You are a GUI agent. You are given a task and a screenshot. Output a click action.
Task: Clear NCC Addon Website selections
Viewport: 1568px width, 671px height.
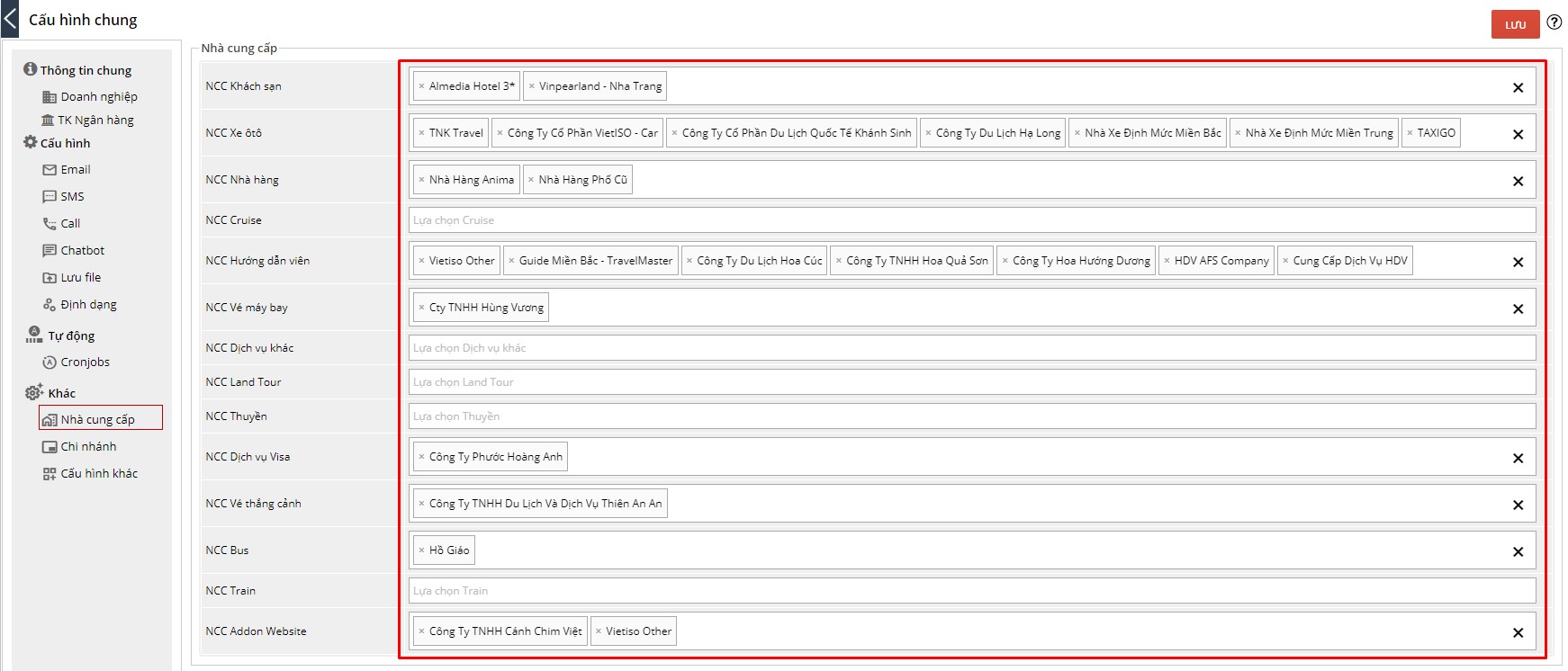pos(1518,632)
